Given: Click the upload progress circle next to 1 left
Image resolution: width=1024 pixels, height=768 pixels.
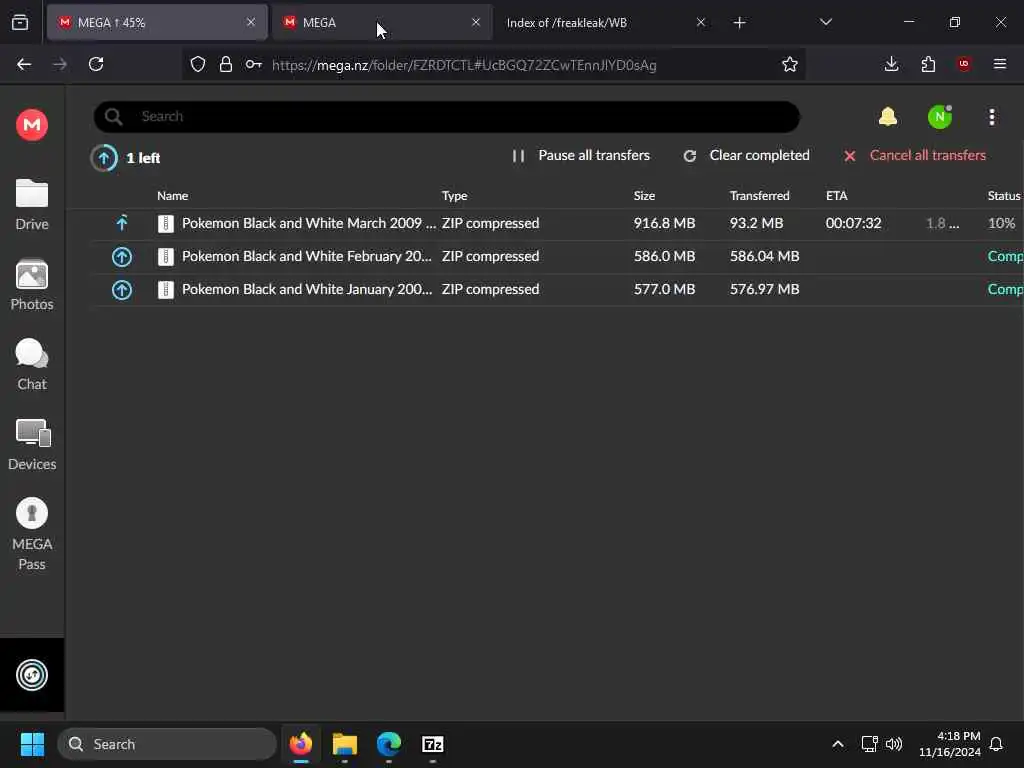Looking at the screenshot, I should [104, 157].
